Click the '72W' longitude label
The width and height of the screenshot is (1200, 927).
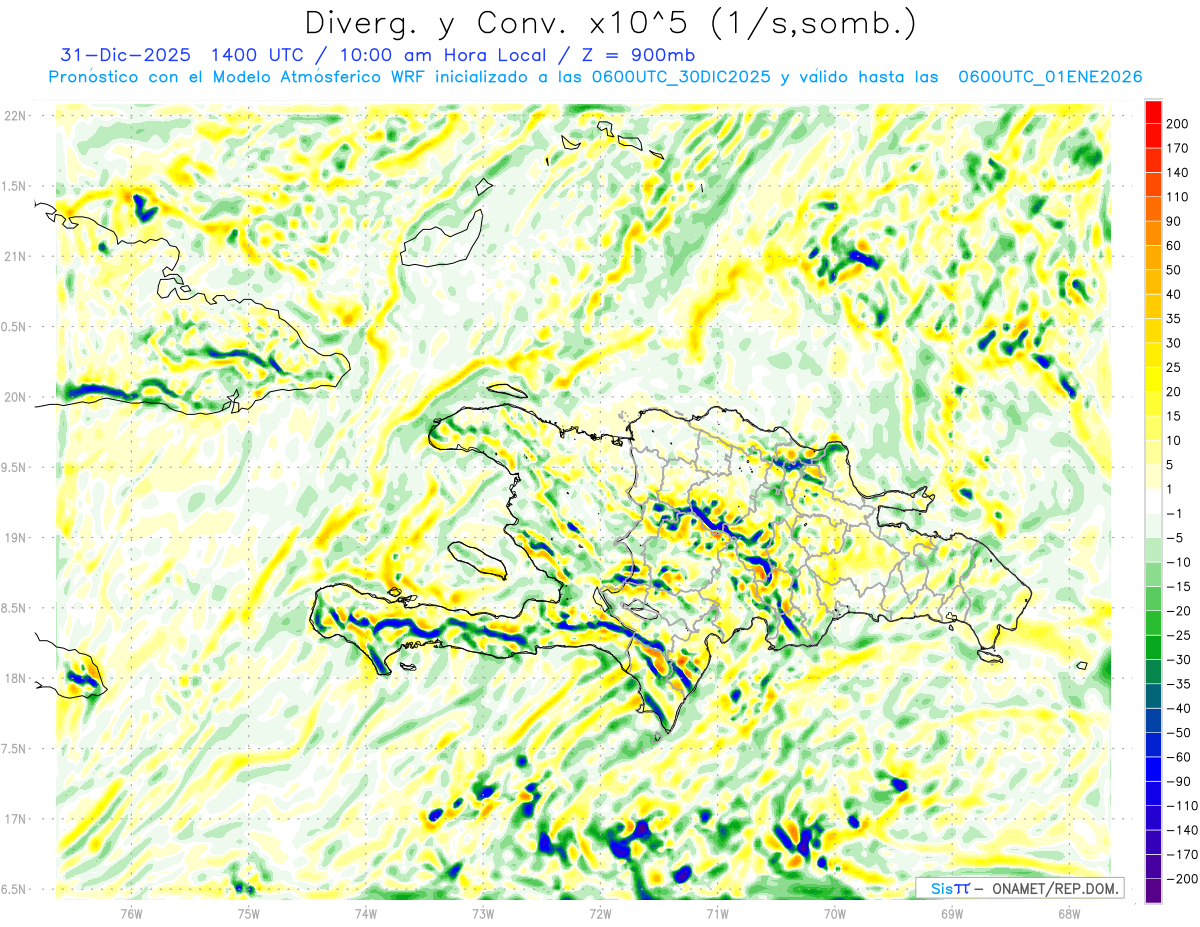pyautogui.click(x=600, y=913)
